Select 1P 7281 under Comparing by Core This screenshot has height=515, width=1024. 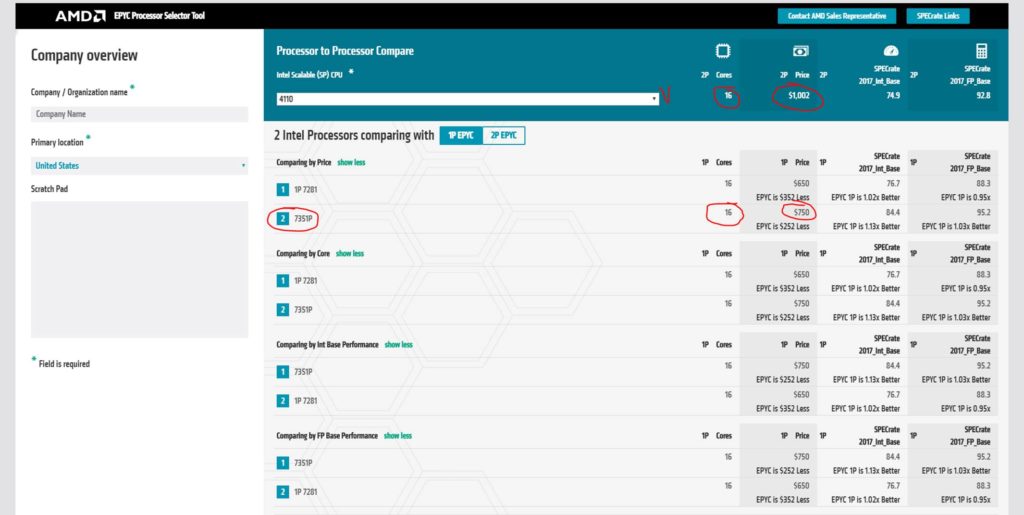306,281
